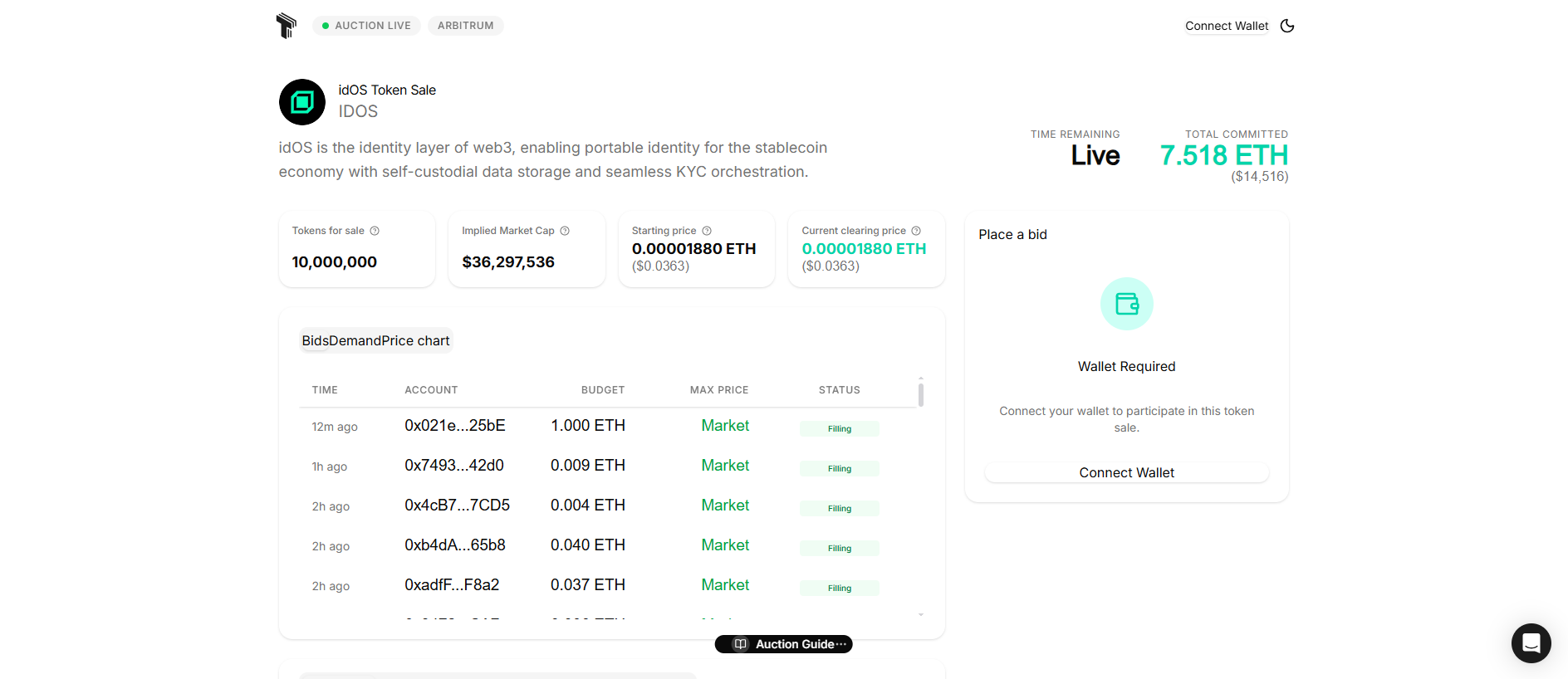
Task: Click Filling status in the 0xb4dA...65b8 row
Action: pyautogui.click(x=840, y=549)
